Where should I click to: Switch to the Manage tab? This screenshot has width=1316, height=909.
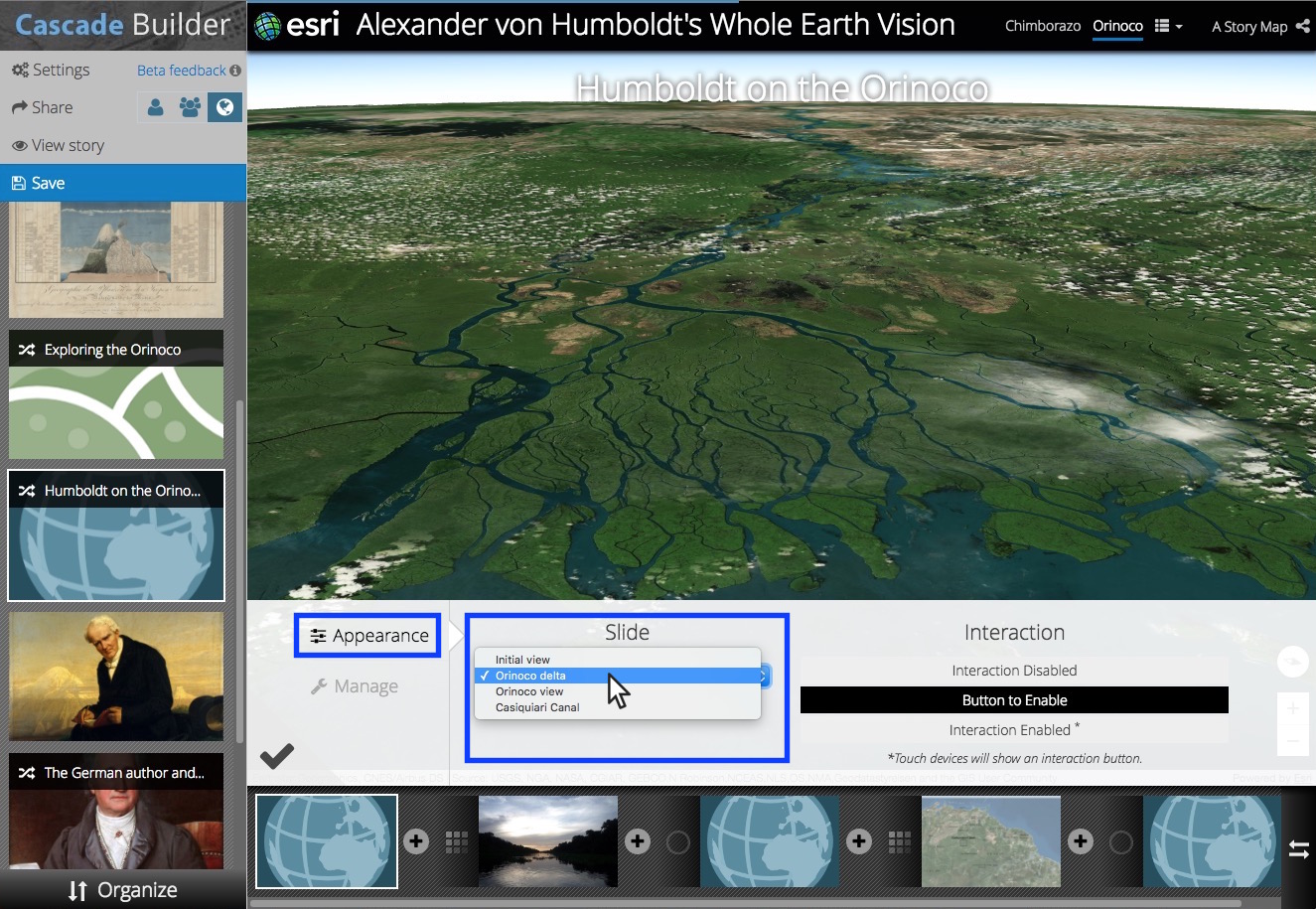point(355,686)
